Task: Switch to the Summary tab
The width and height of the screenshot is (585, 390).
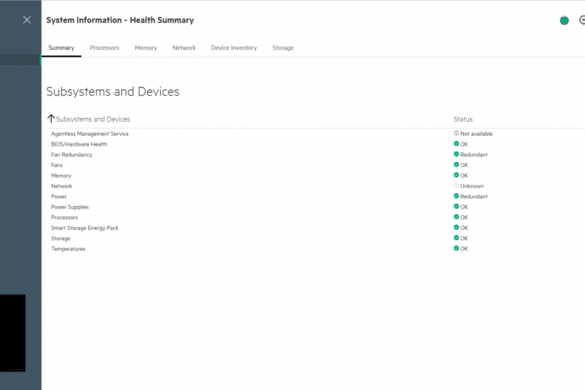Action: click(61, 48)
